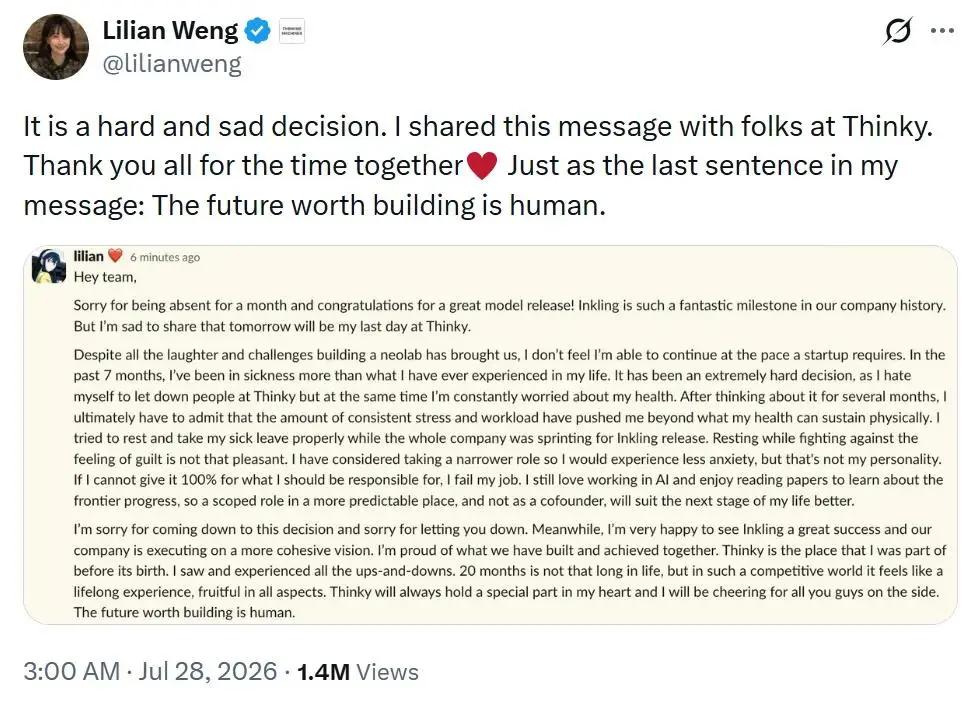Click the "Jul 28, 2026" post date
This screenshot has height=705, width=969.
tap(208, 671)
